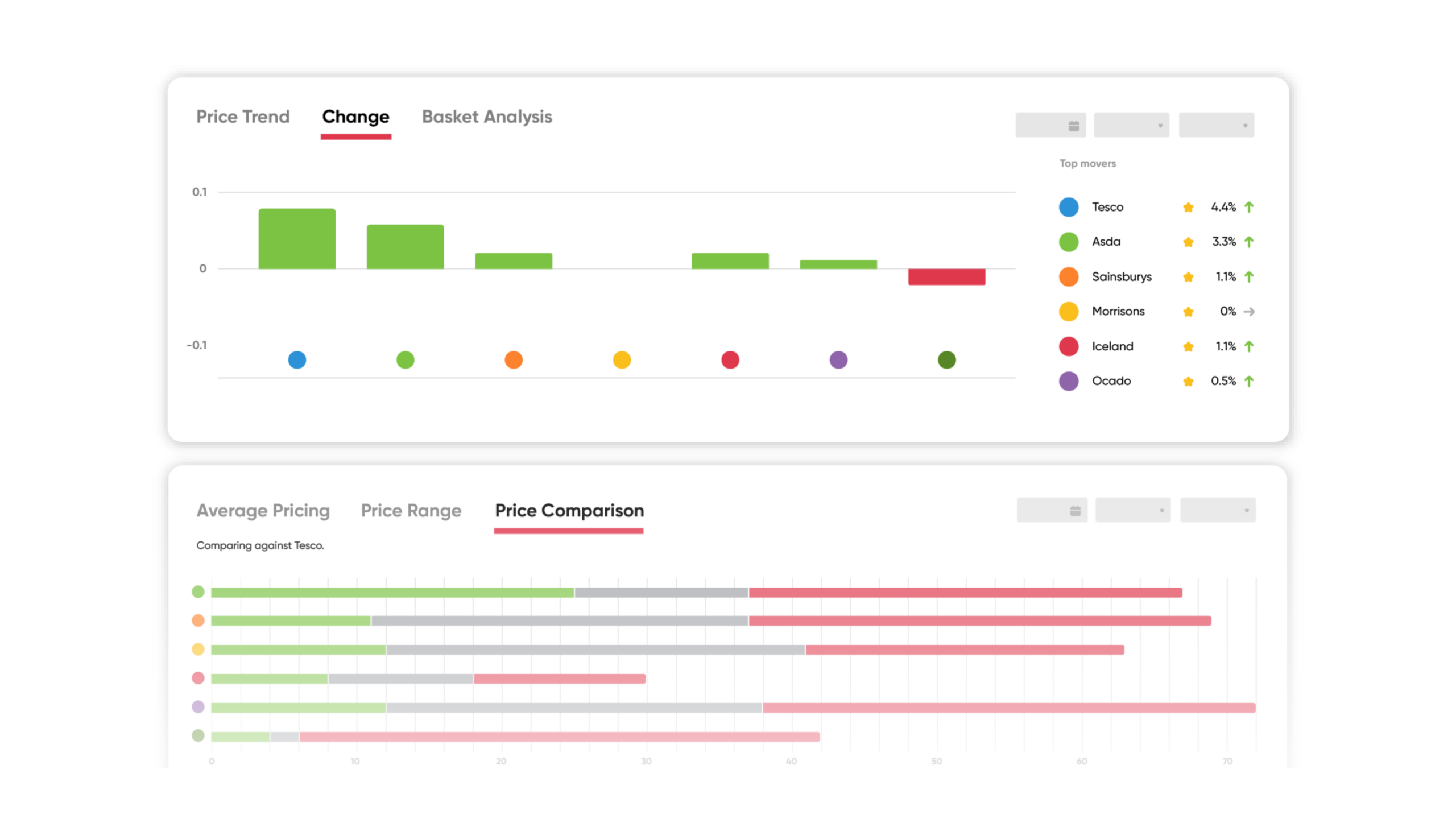1456x819 pixels.
Task: Toggle the star next to Tesco
Action: coord(1188,207)
